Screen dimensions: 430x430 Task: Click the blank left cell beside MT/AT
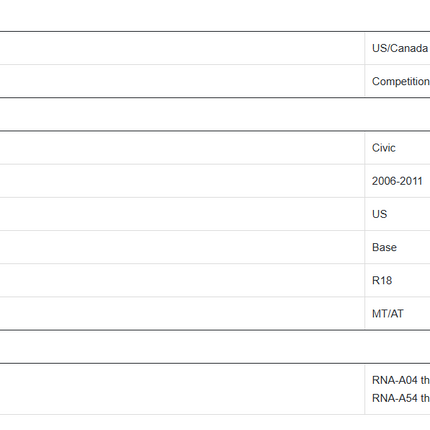pyautogui.click(x=182, y=314)
